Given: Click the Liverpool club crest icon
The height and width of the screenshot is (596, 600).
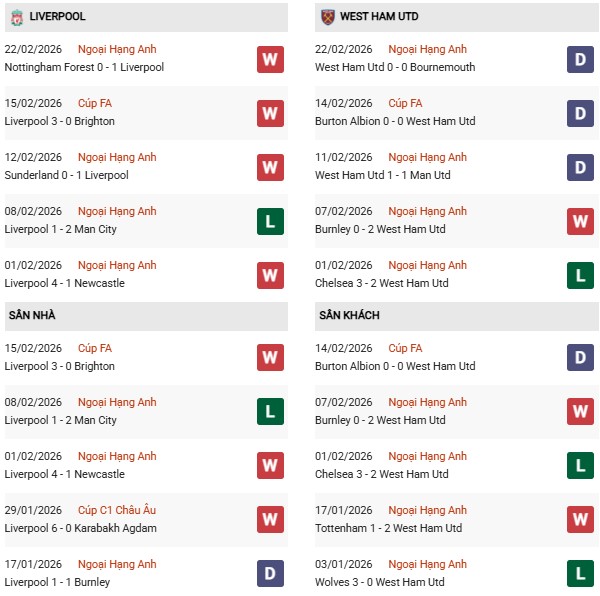Looking at the screenshot, I should (x=16, y=17).
